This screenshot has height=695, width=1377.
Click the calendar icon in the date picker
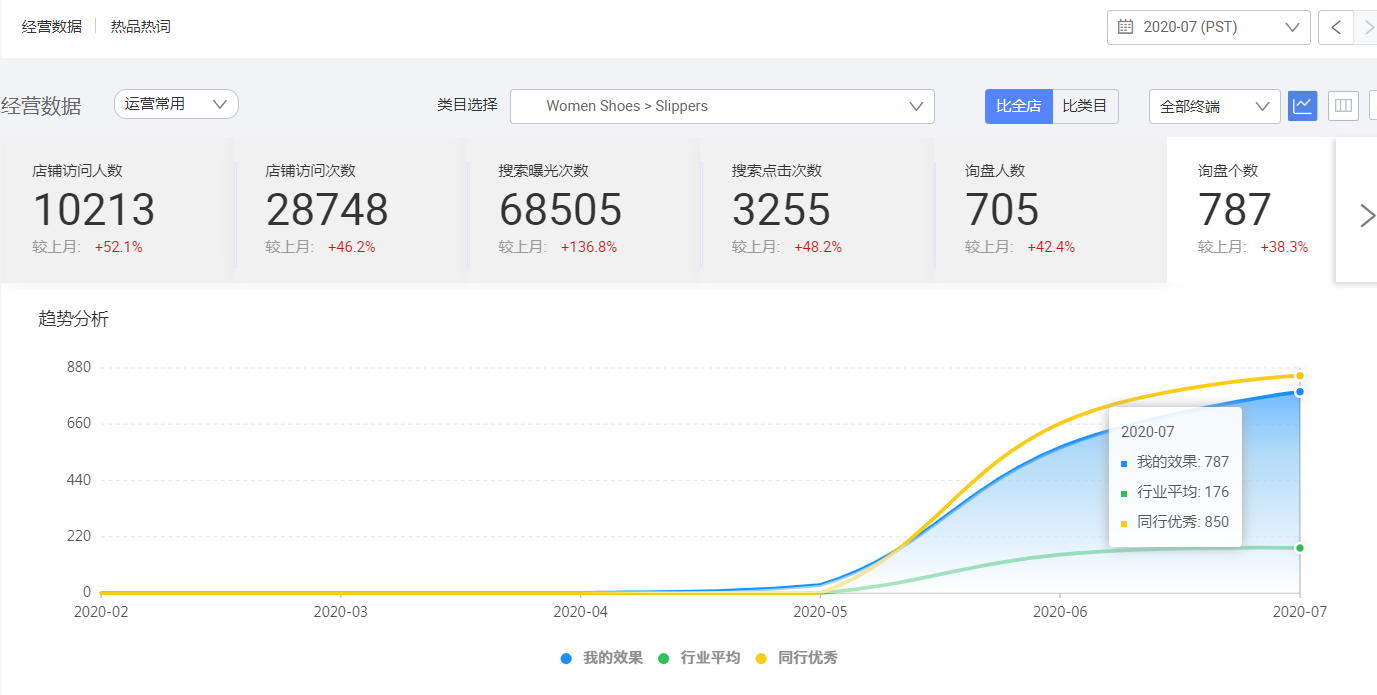point(1125,27)
